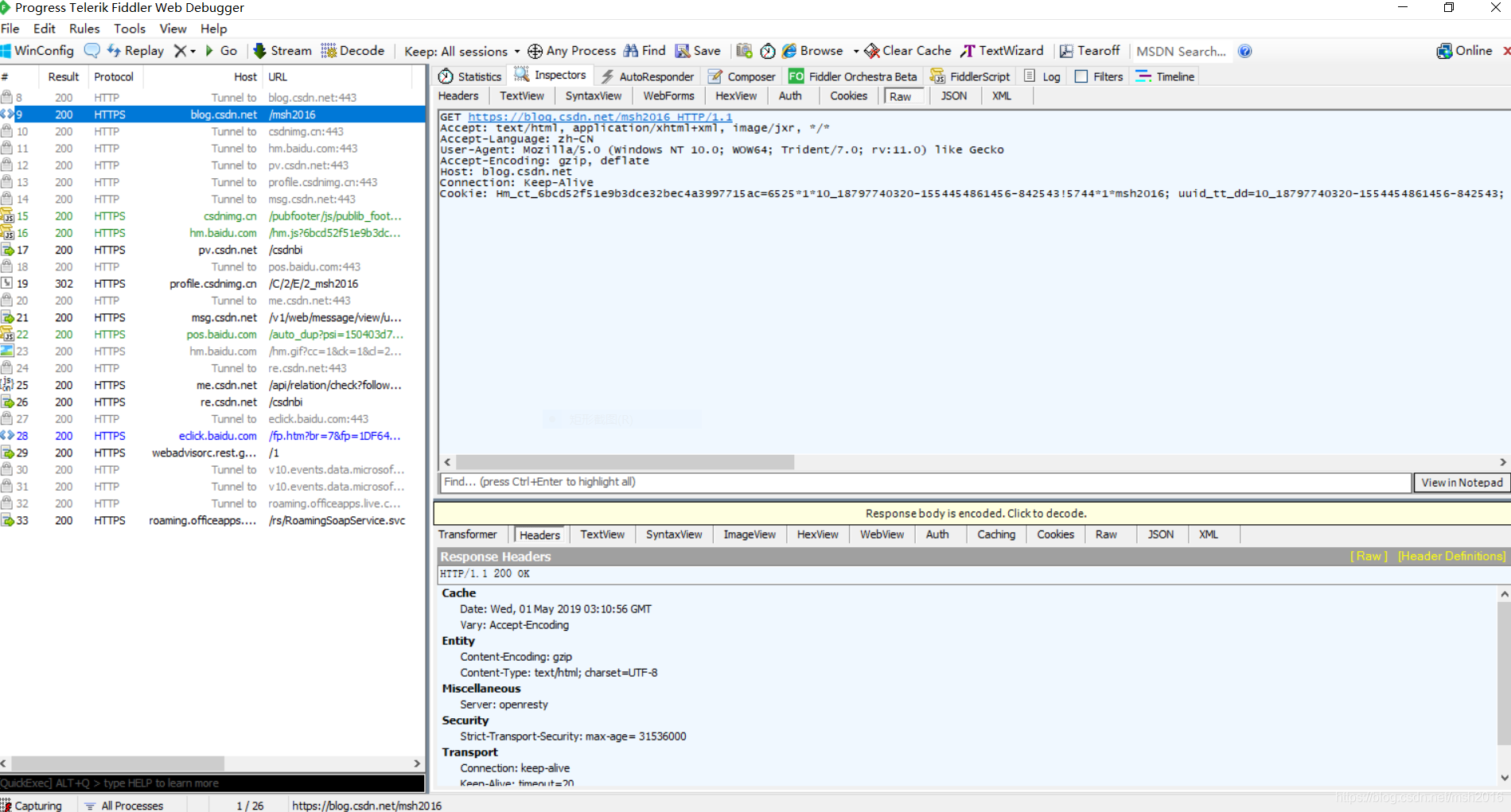Image resolution: width=1511 pixels, height=812 pixels.
Task: Sort sessions by Result column header
Action: [63, 77]
